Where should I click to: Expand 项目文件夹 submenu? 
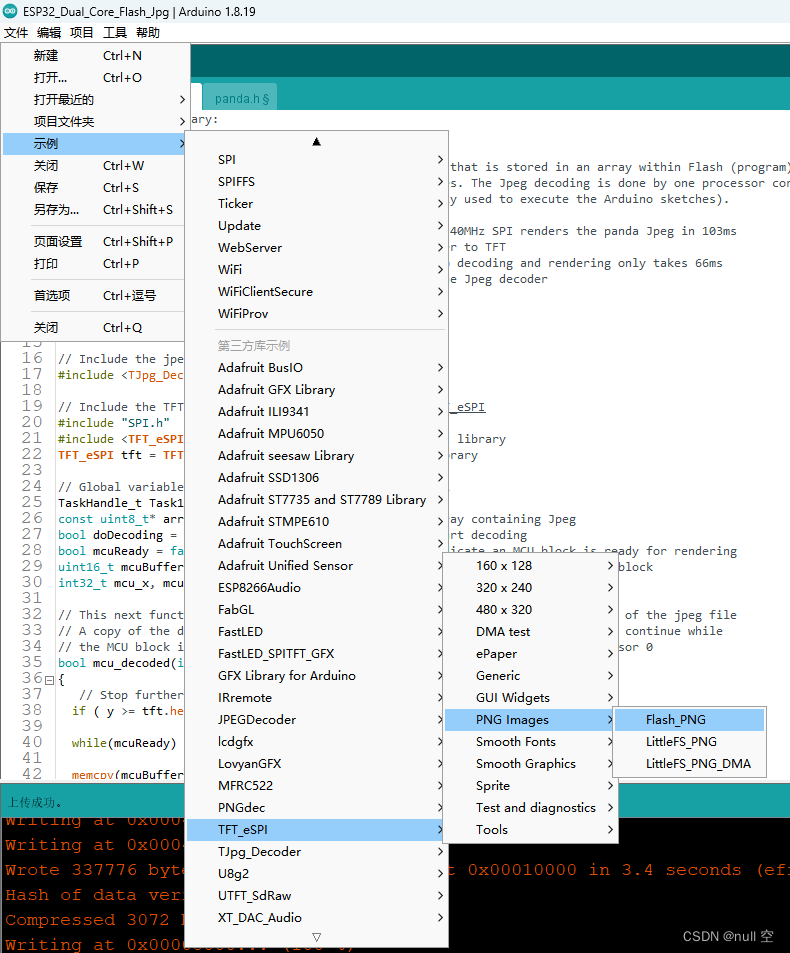(x=94, y=122)
